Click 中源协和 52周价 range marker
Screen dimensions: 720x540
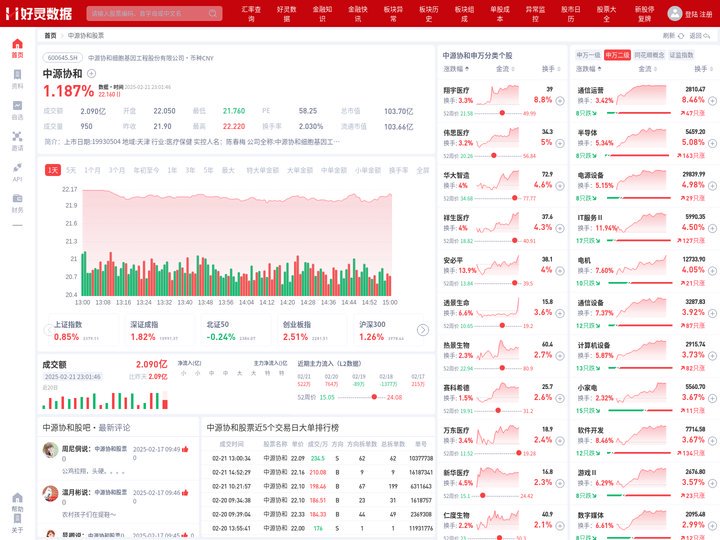coord(374,397)
